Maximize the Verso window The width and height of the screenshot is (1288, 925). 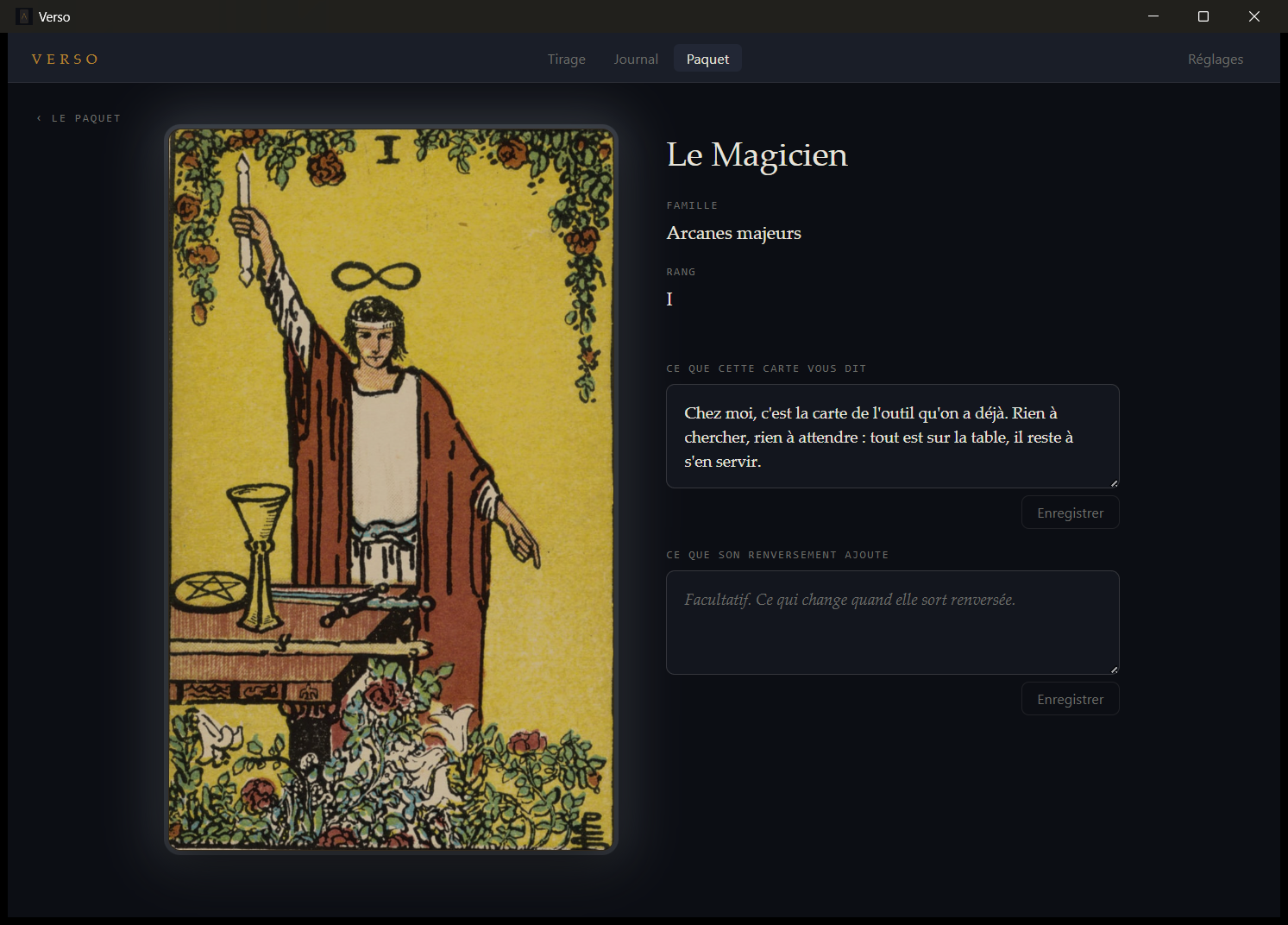[1203, 16]
